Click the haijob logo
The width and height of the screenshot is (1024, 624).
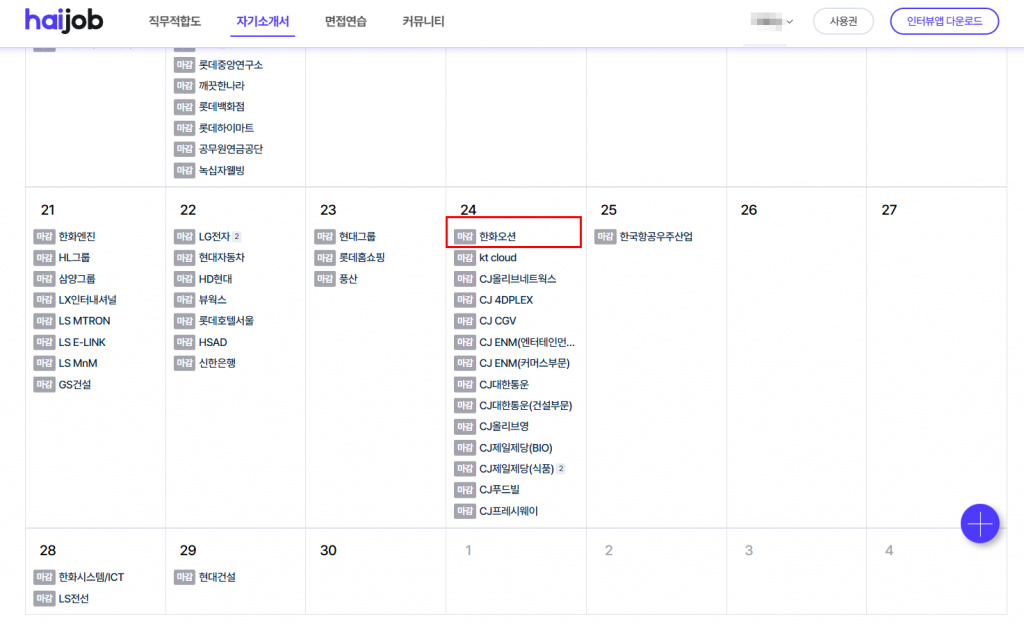click(64, 20)
